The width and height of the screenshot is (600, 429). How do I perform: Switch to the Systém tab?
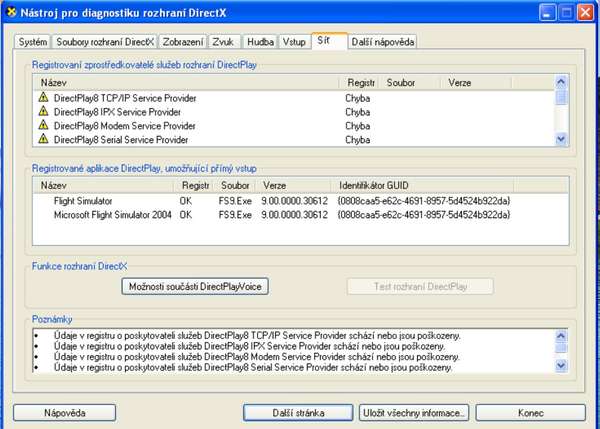(x=33, y=42)
